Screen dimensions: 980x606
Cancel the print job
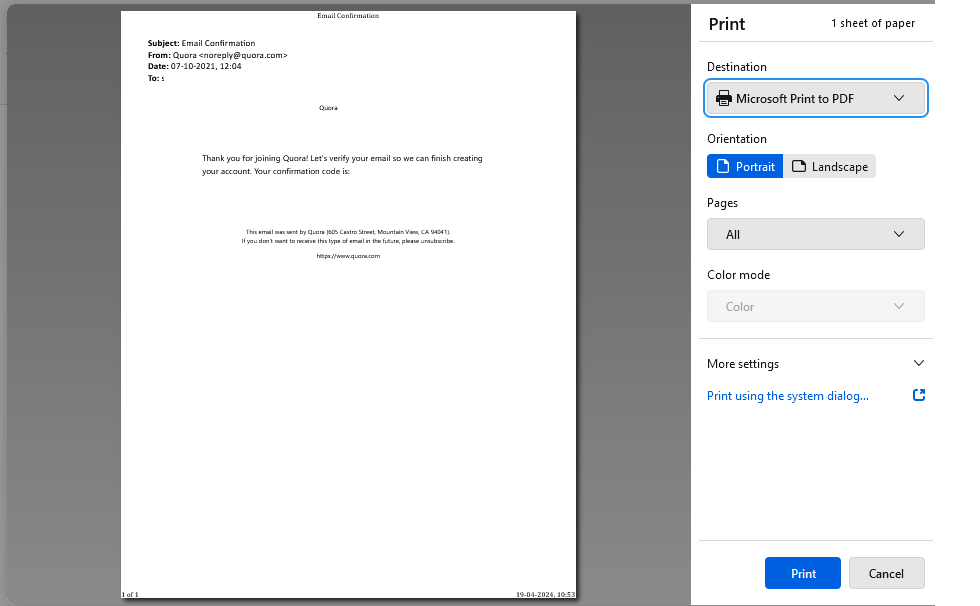(x=886, y=573)
